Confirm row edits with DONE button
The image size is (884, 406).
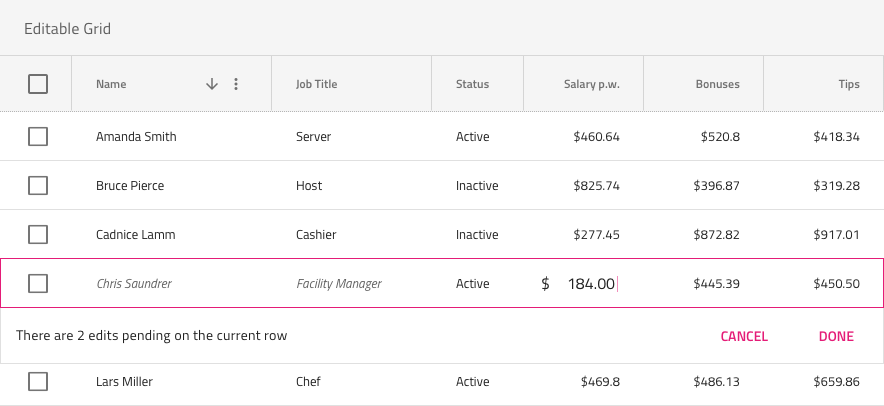click(836, 336)
